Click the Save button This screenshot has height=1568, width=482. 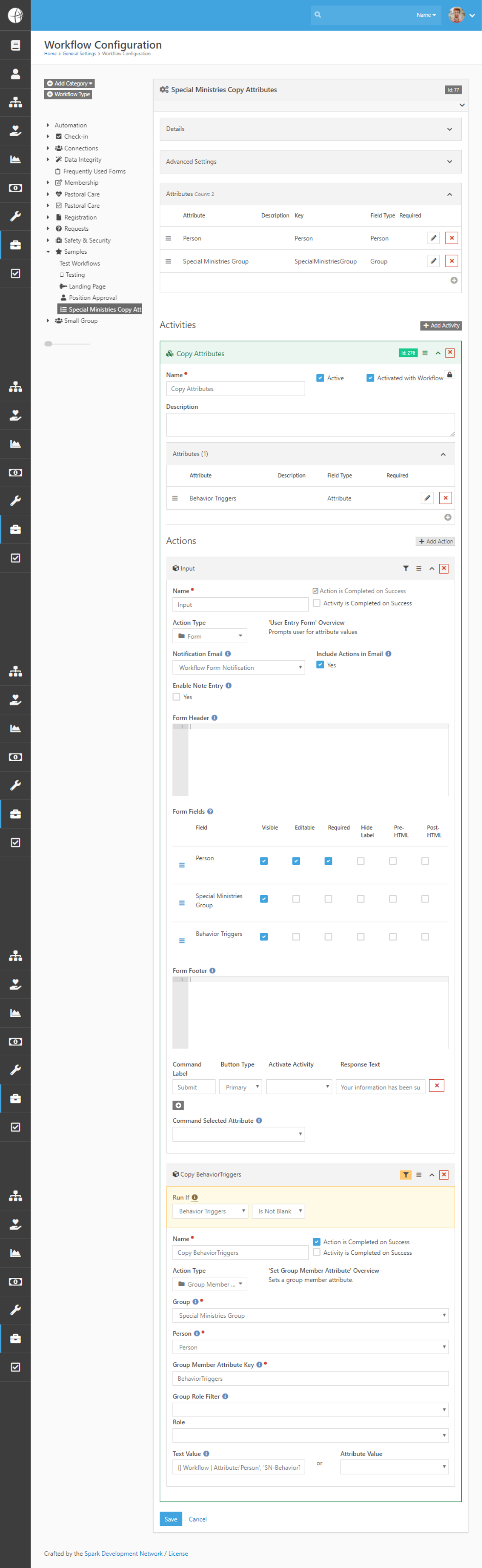pyautogui.click(x=171, y=1519)
